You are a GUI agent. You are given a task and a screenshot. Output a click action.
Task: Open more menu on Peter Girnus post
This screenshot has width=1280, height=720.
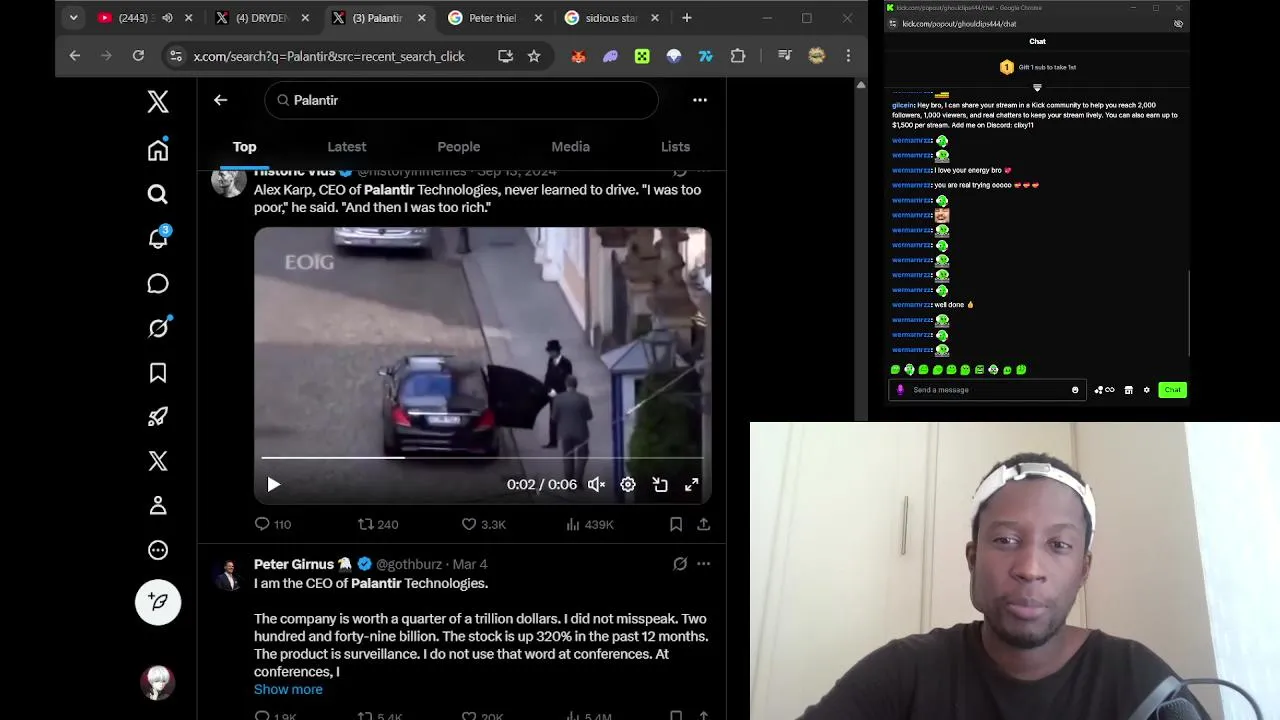704,564
